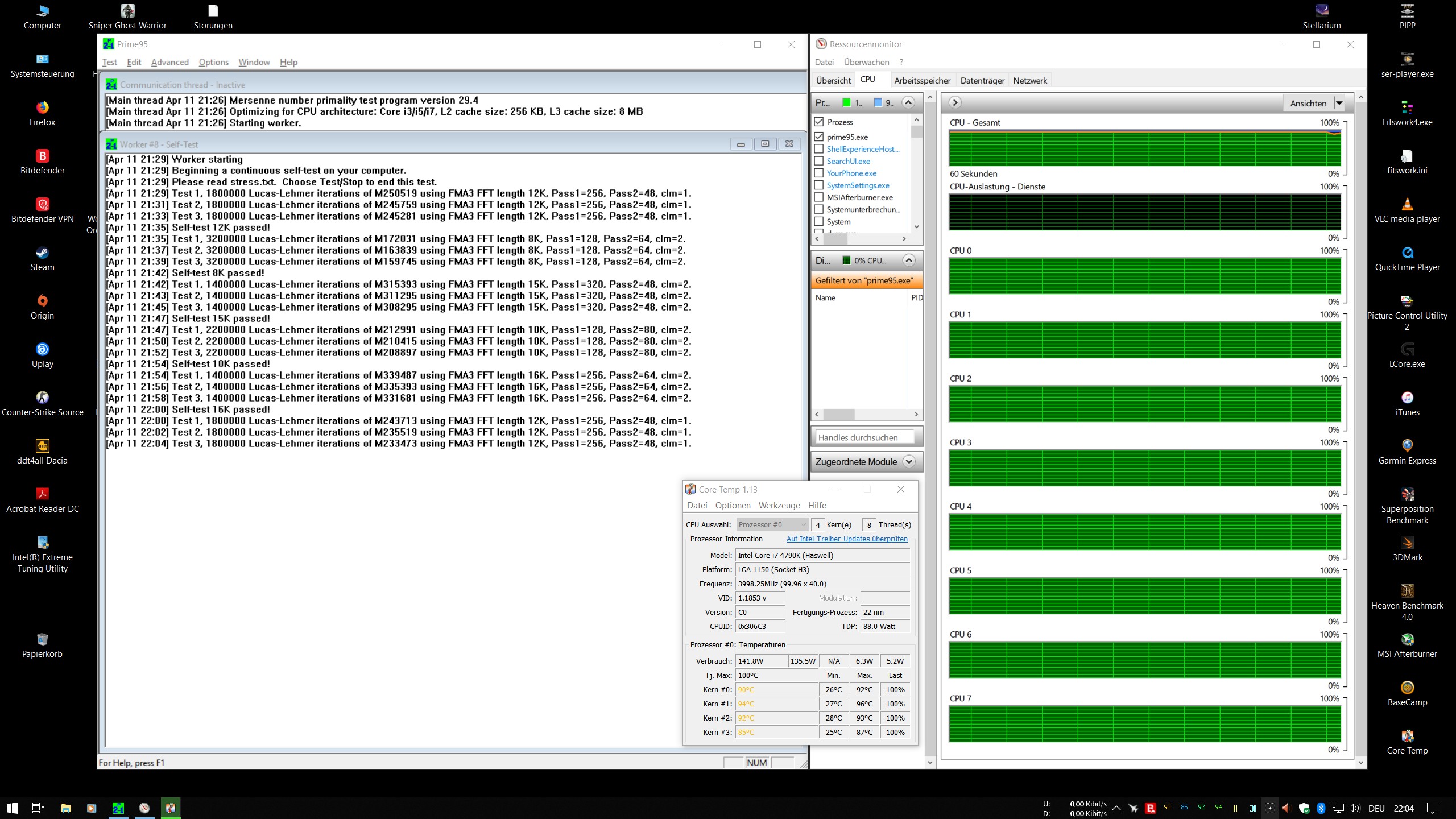The height and width of the screenshot is (819, 1456).
Task: Open the volume control in system tray
Action: (x=1354, y=808)
